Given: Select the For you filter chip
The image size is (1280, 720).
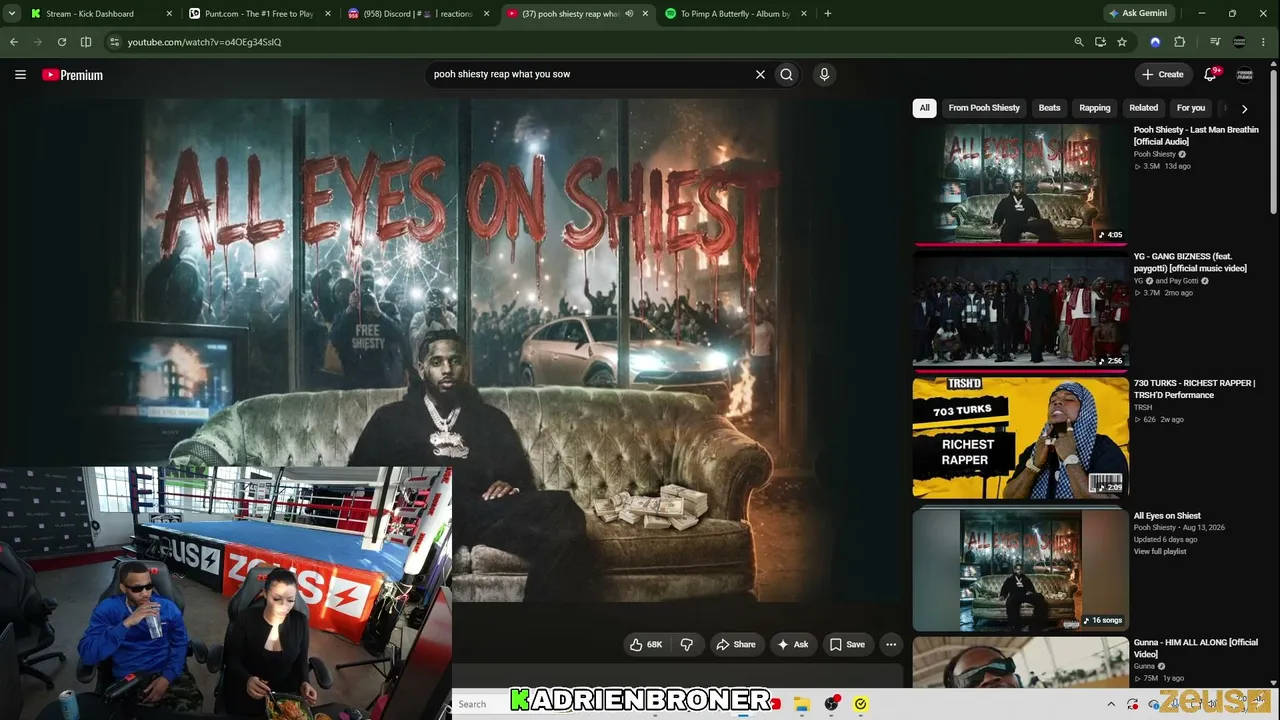Looking at the screenshot, I should coord(1190,108).
